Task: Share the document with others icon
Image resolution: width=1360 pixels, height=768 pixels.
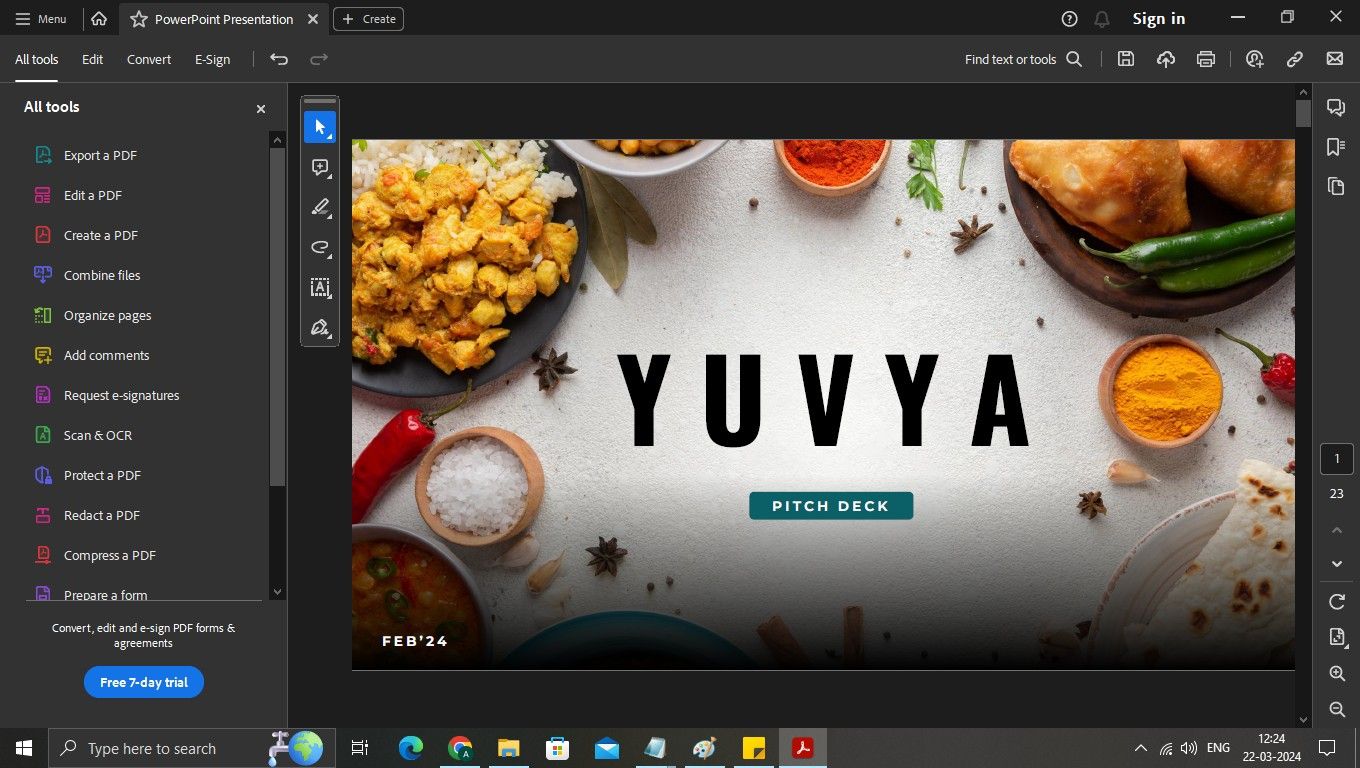Action: (1255, 59)
